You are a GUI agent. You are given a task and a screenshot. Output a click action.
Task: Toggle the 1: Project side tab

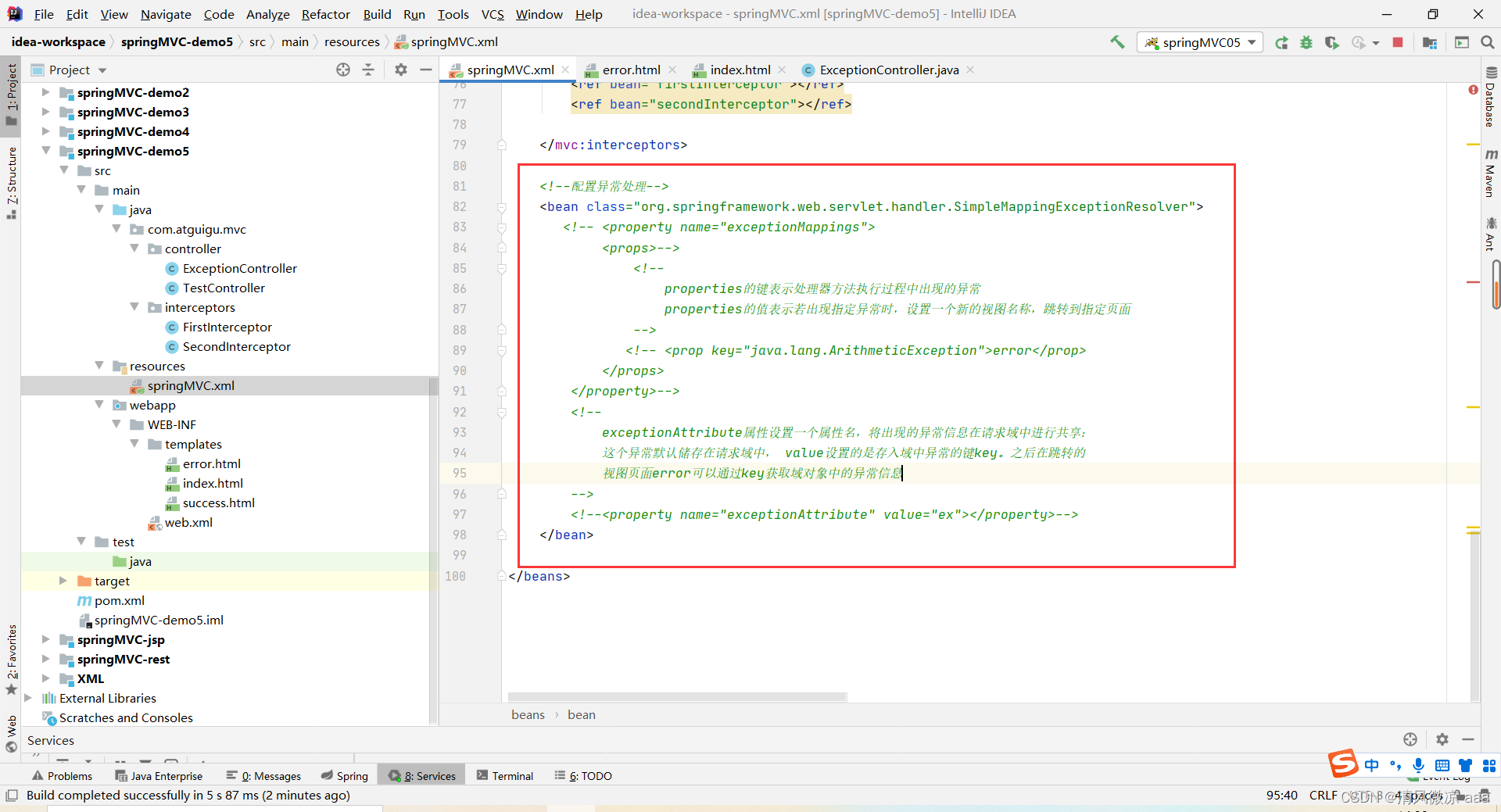[x=11, y=94]
